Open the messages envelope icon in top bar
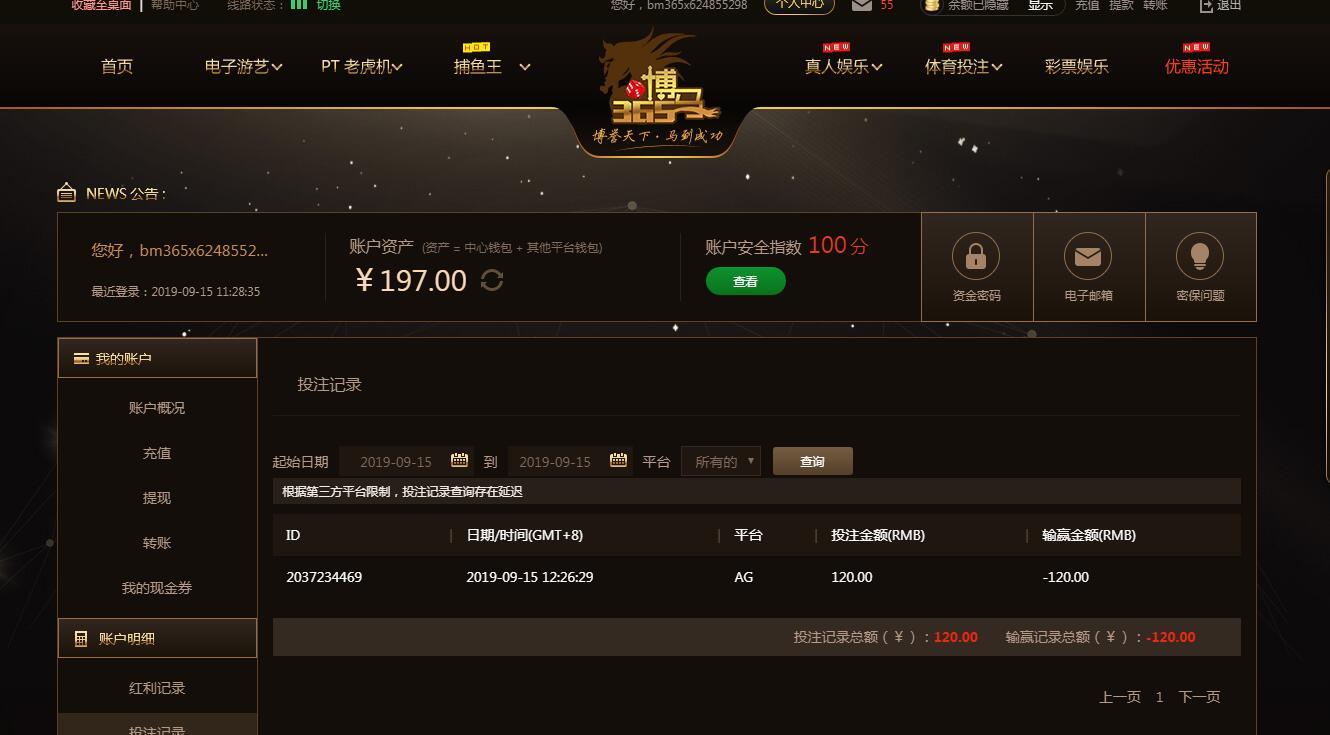Image resolution: width=1330 pixels, height=735 pixels. 861,5
